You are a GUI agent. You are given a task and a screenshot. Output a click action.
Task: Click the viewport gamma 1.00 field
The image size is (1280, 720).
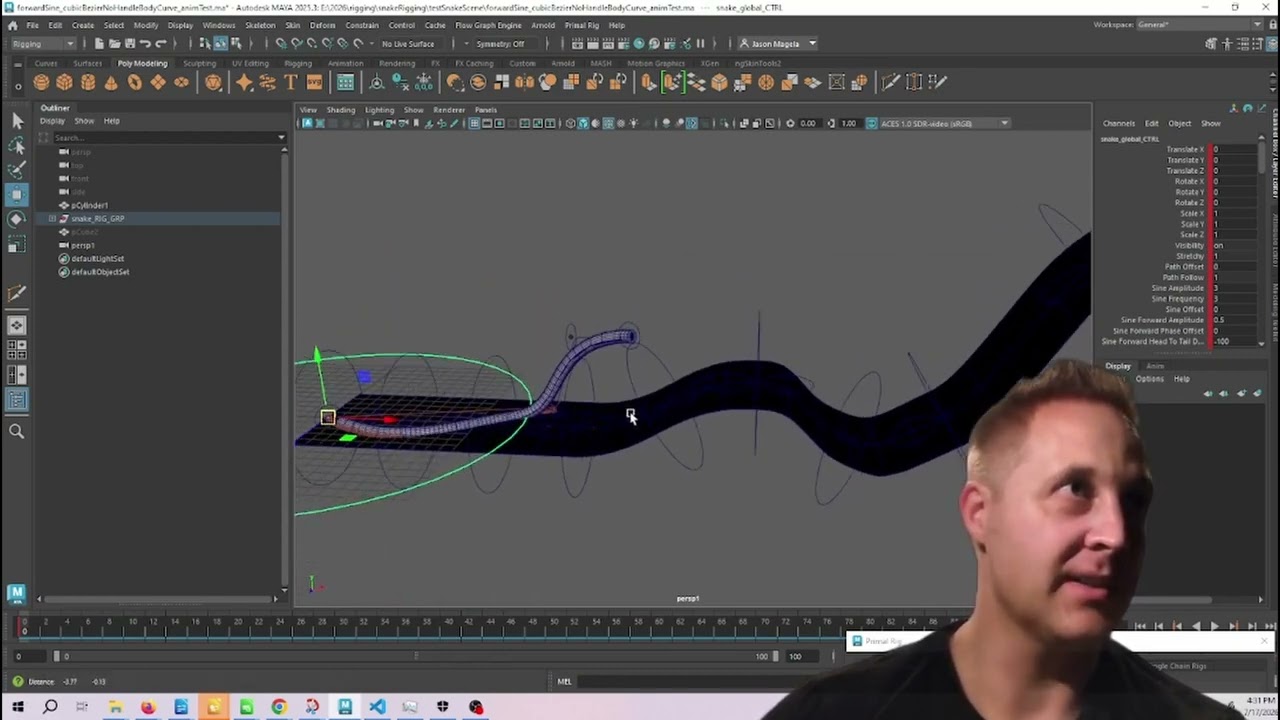848,123
